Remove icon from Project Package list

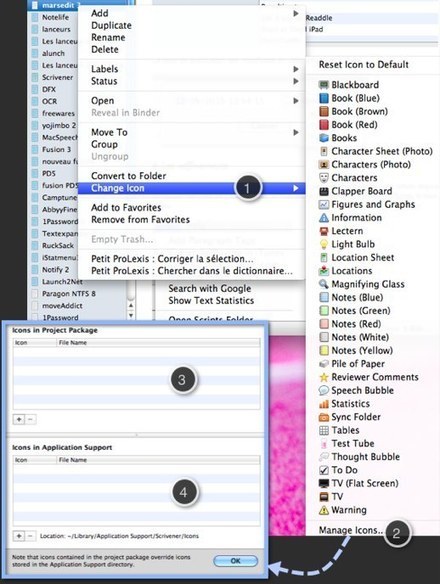(x=31, y=419)
